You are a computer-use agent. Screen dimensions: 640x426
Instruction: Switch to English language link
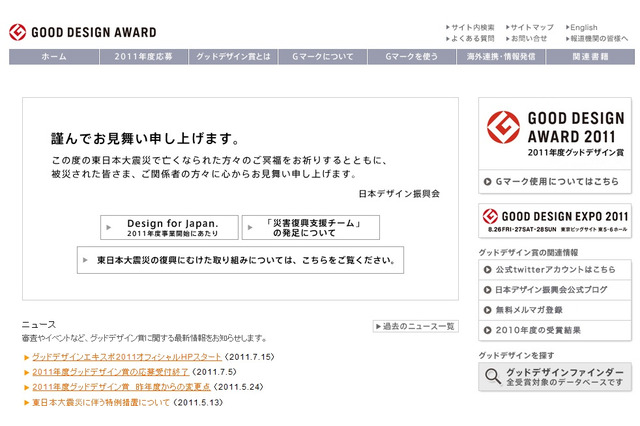tap(583, 27)
